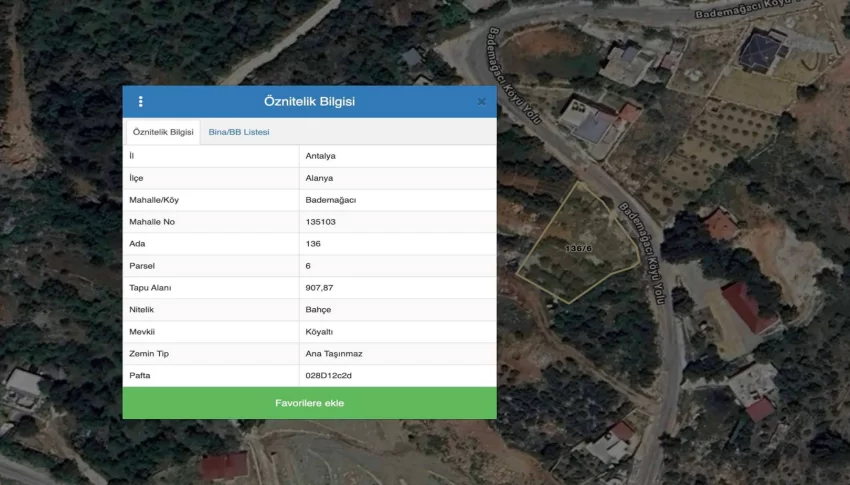Click the Nitelik field label
850x485 pixels.
141,309
